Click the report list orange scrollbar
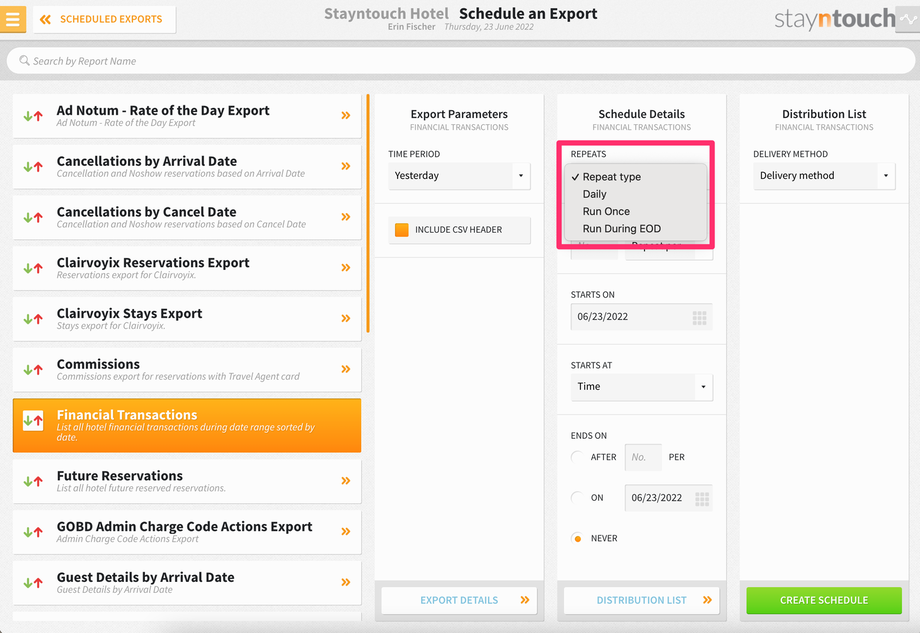920x633 pixels. click(368, 214)
